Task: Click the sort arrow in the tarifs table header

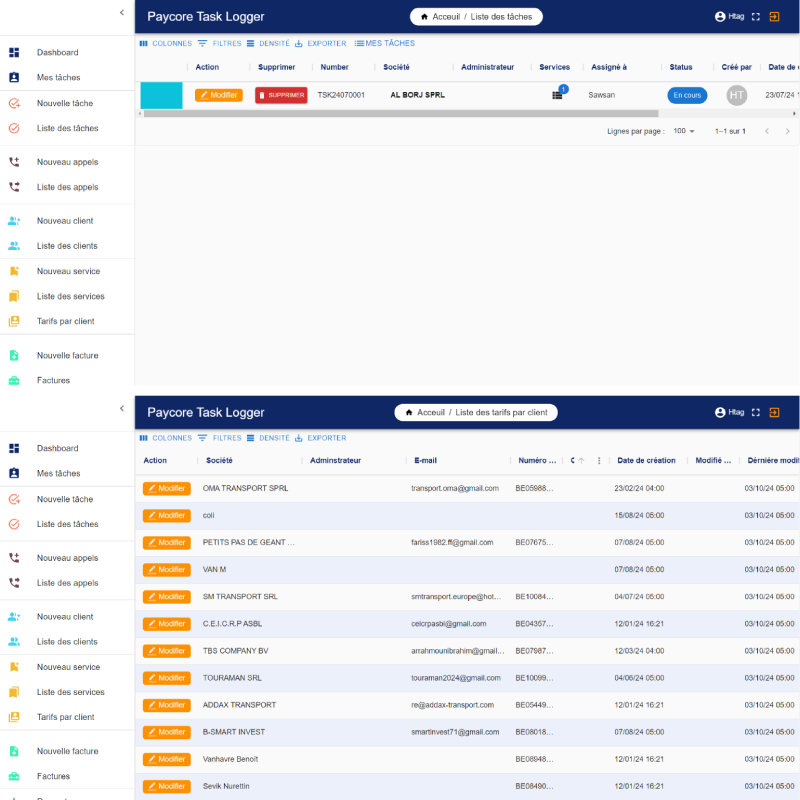Action: point(582,461)
